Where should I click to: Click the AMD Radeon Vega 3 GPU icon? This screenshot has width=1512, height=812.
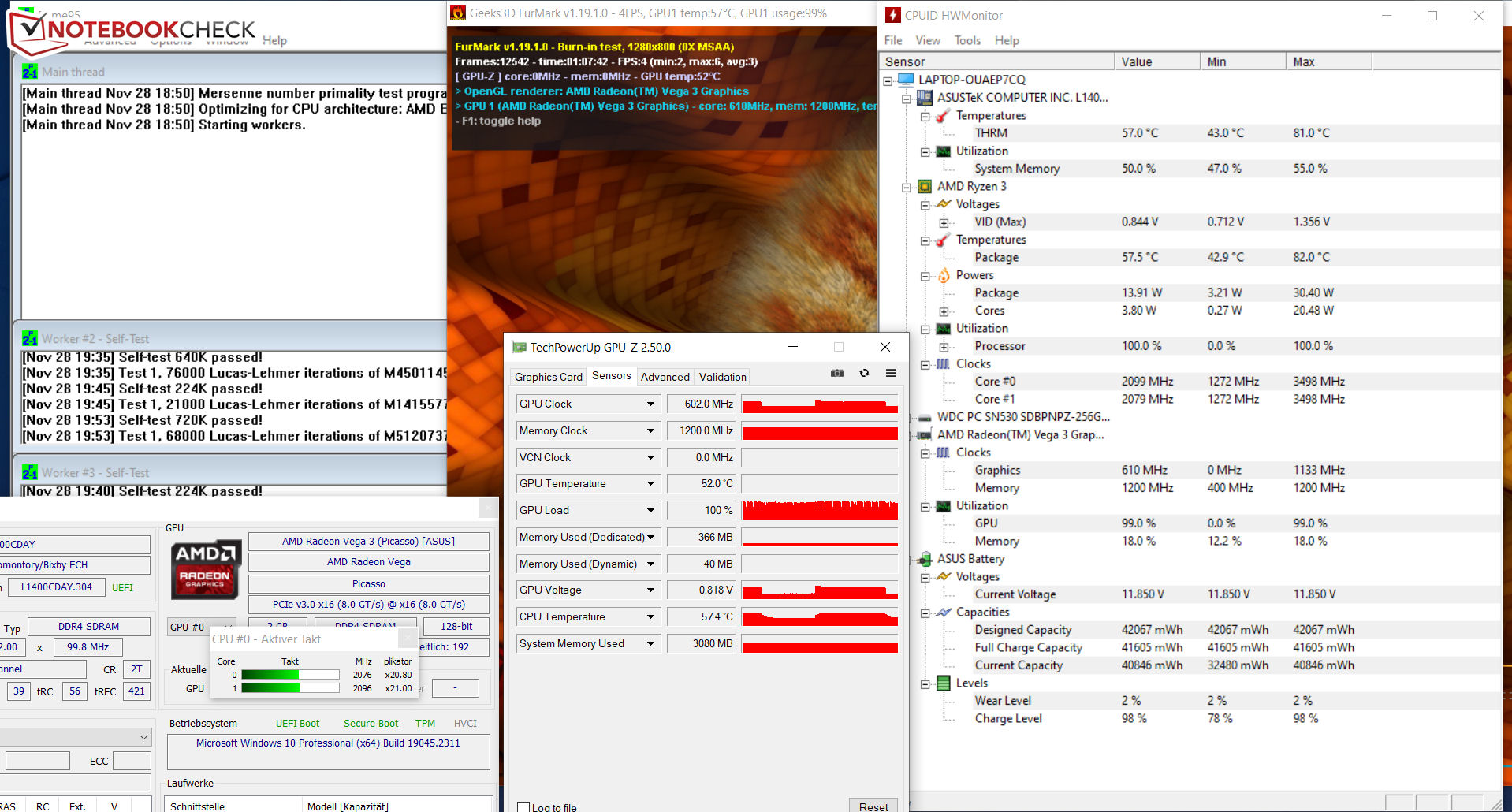pyautogui.click(x=925, y=435)
